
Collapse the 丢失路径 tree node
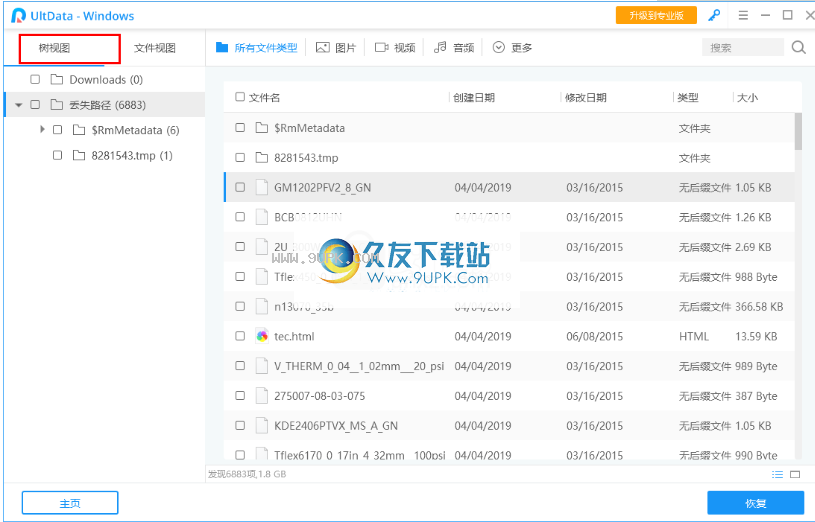(19, 105)
